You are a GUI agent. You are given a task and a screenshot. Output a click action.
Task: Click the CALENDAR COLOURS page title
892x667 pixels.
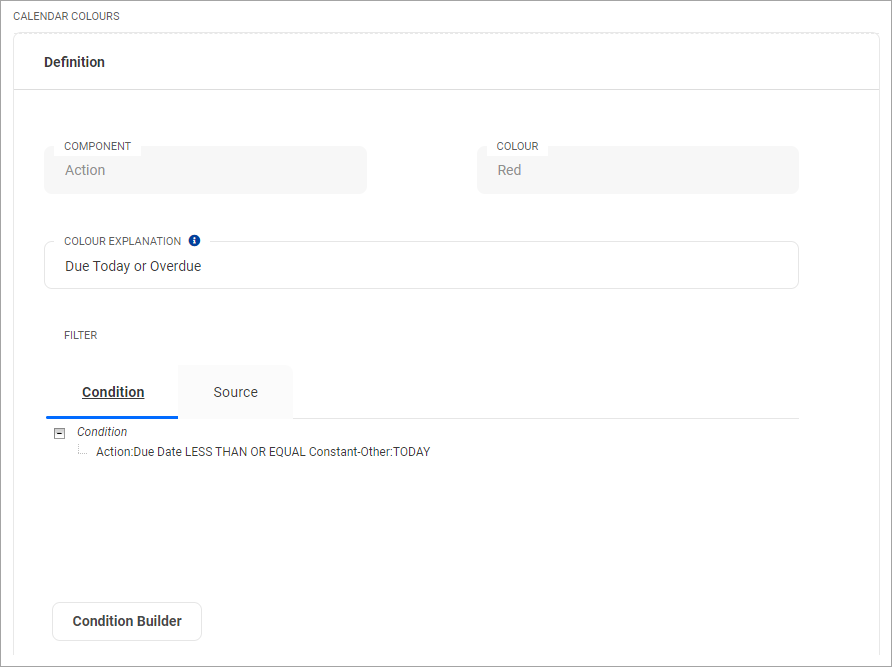[66, 17]
